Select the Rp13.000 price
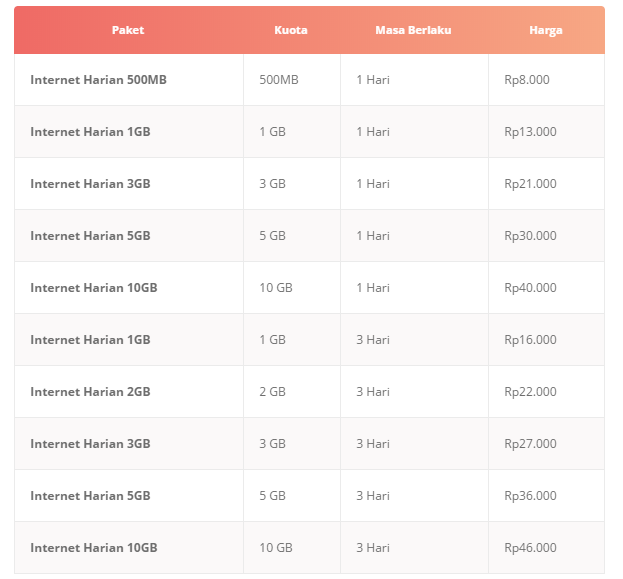Viewport: 623px width, 579px height. click(530, 132)
